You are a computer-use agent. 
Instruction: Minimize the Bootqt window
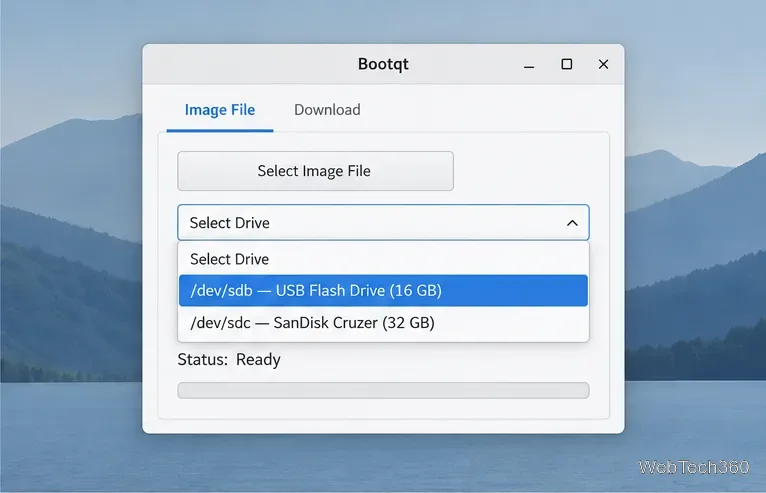coord(529,65)
